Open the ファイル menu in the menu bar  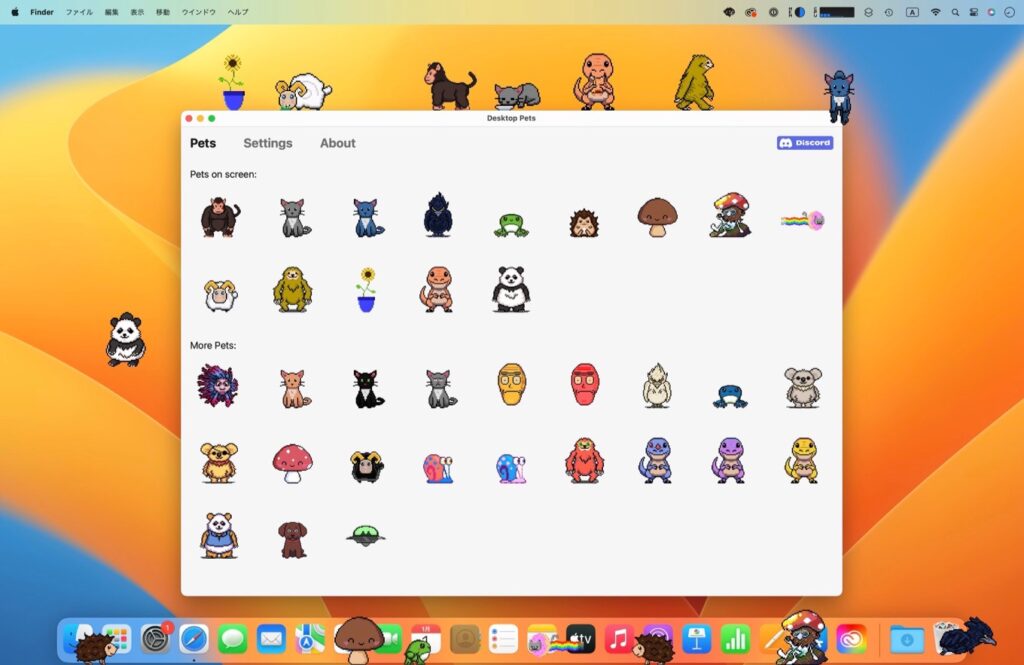coord(78,12)
